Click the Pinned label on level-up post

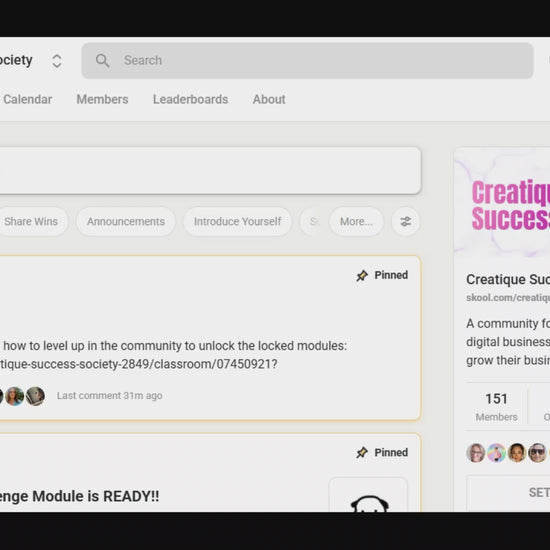tap(391, 275)
